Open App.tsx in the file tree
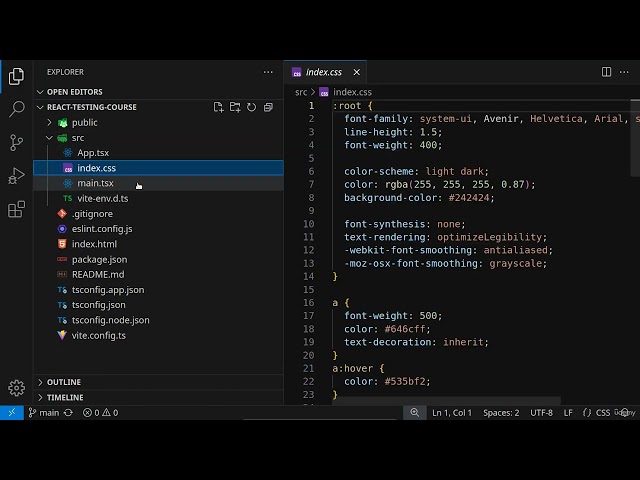 (x=158, y=153)
